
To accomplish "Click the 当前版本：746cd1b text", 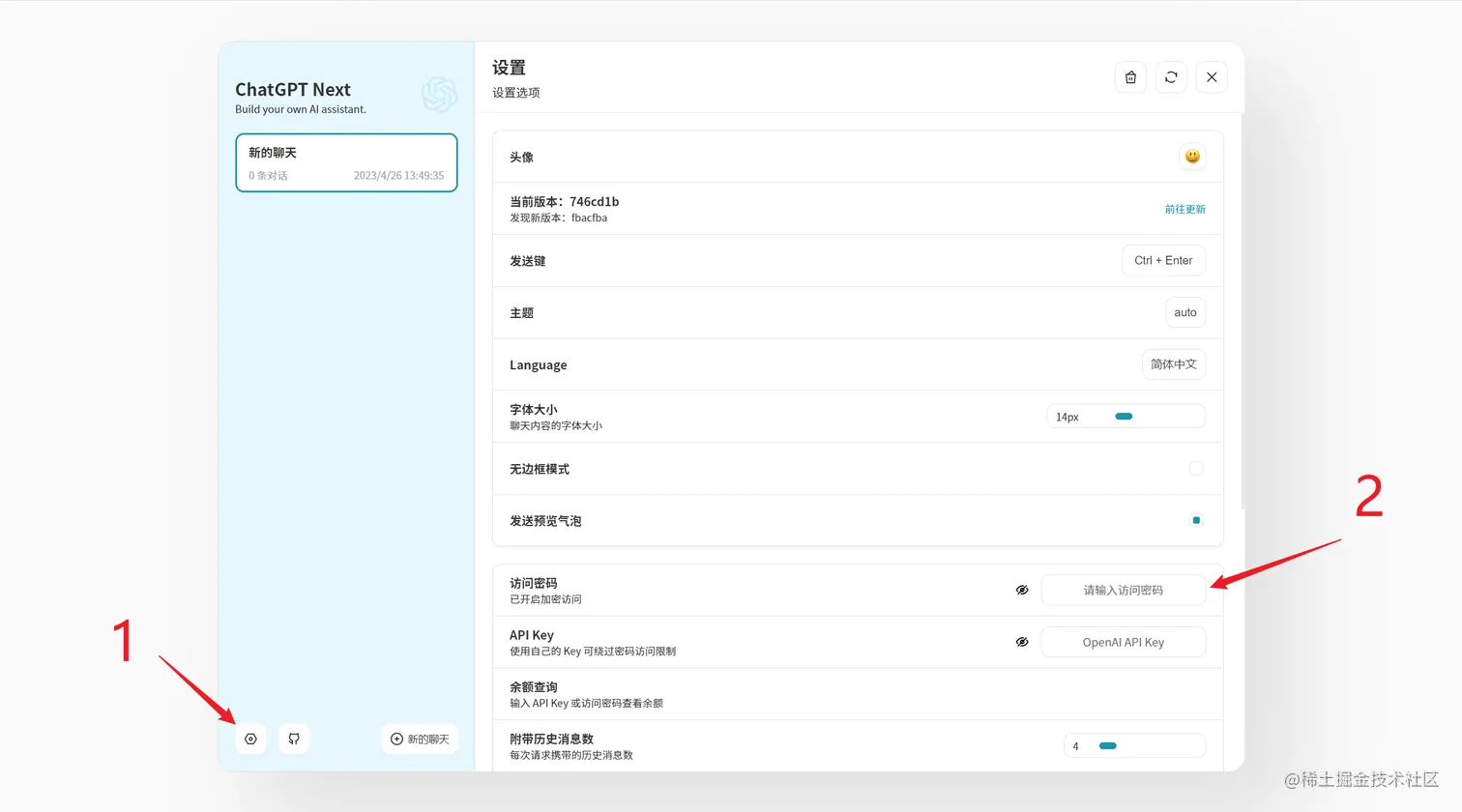I will point(564,201).
